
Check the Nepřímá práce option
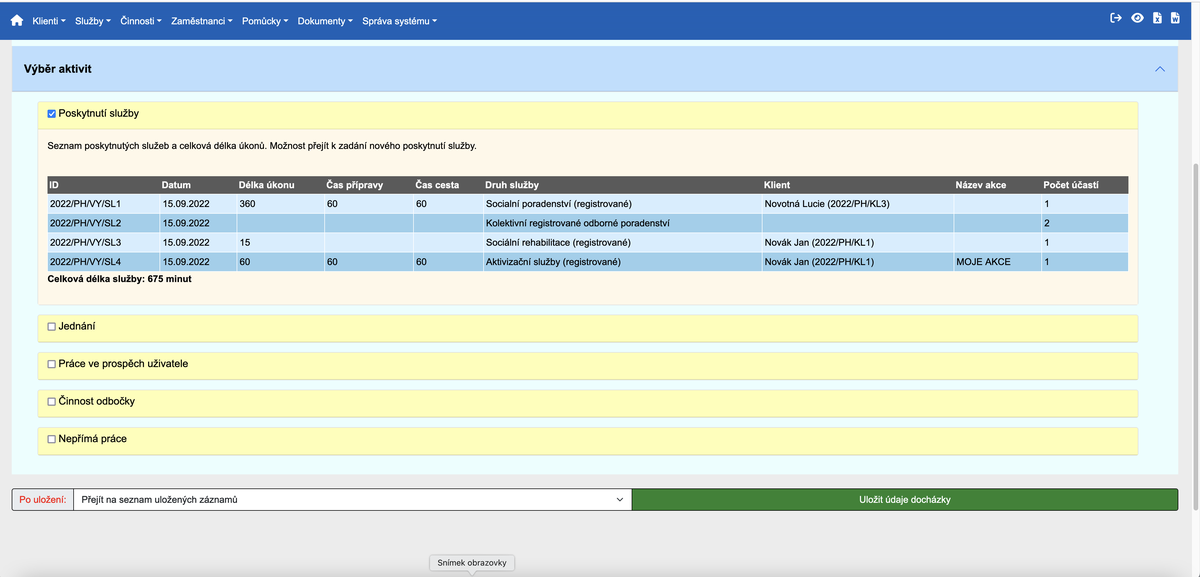tap(51, 439)
